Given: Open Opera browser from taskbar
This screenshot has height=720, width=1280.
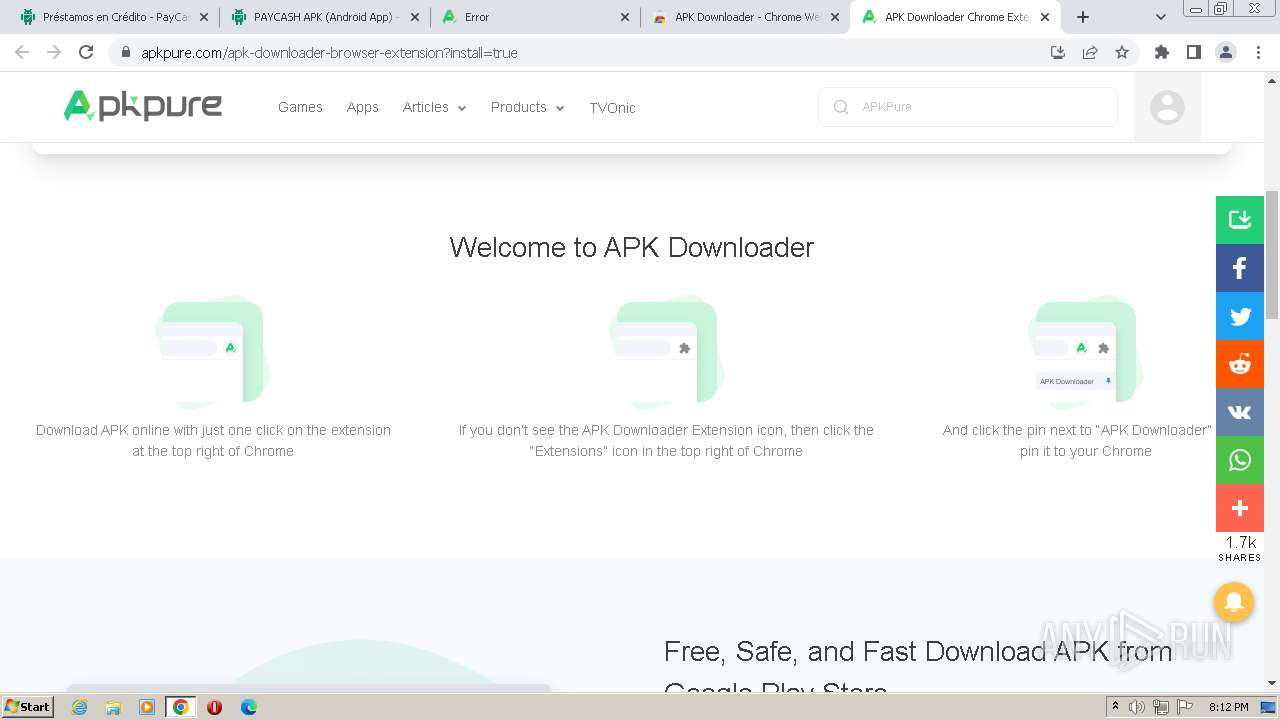Looking at the screenshot, I should [214, 707].
